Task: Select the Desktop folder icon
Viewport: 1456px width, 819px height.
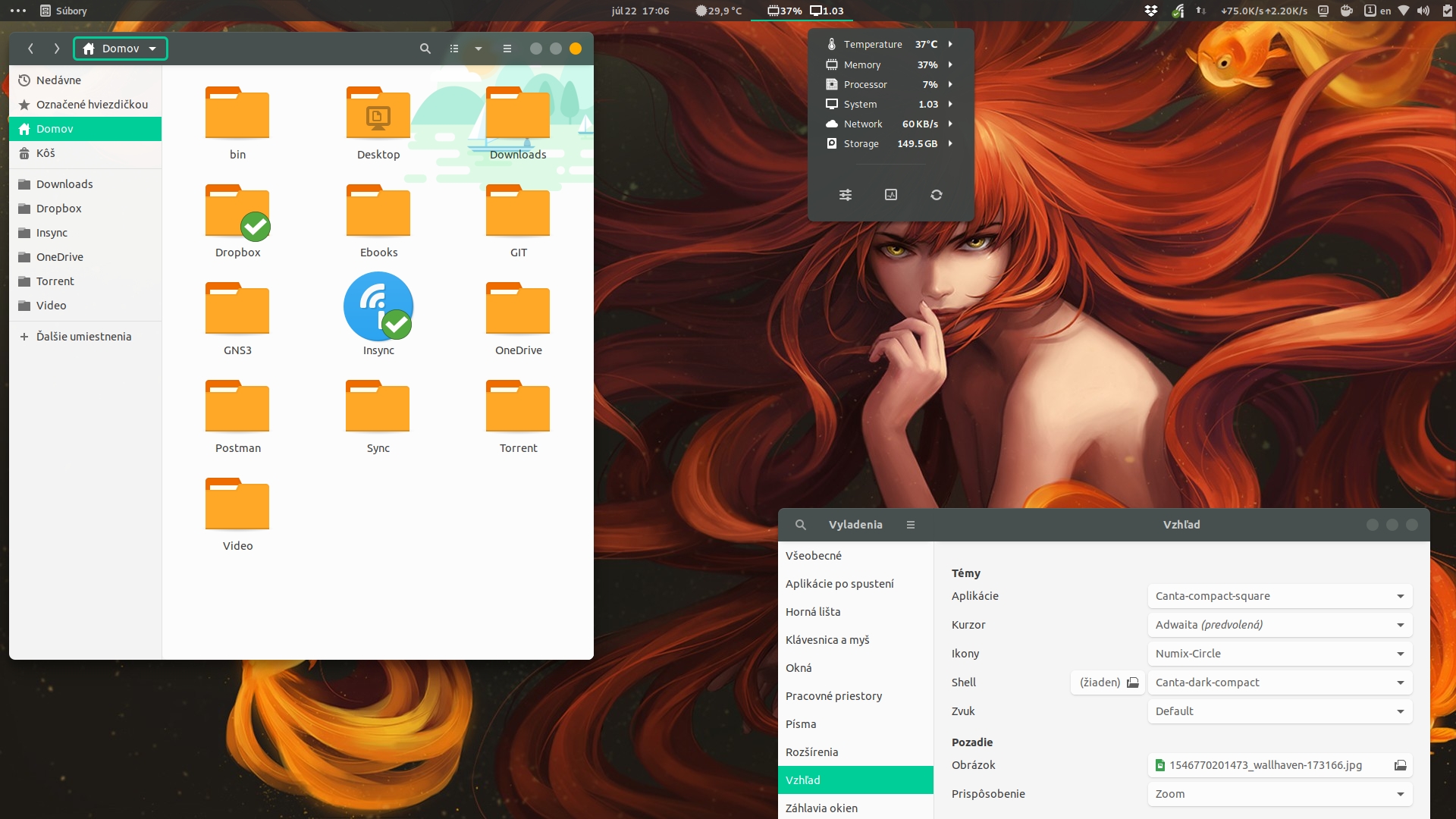Action: [378, 113]
